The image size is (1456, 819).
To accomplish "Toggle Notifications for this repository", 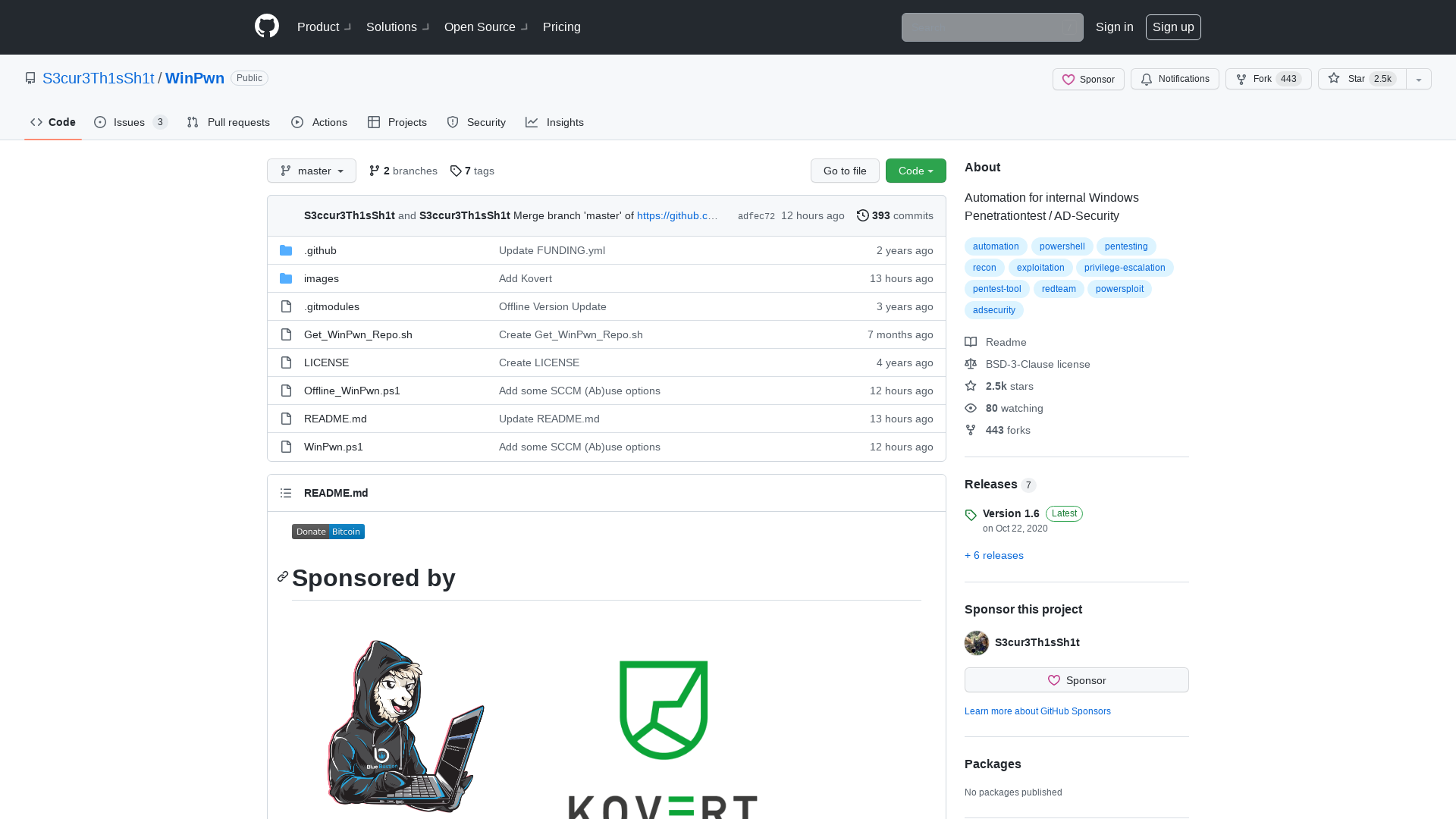I will [x=1175, y=79].
